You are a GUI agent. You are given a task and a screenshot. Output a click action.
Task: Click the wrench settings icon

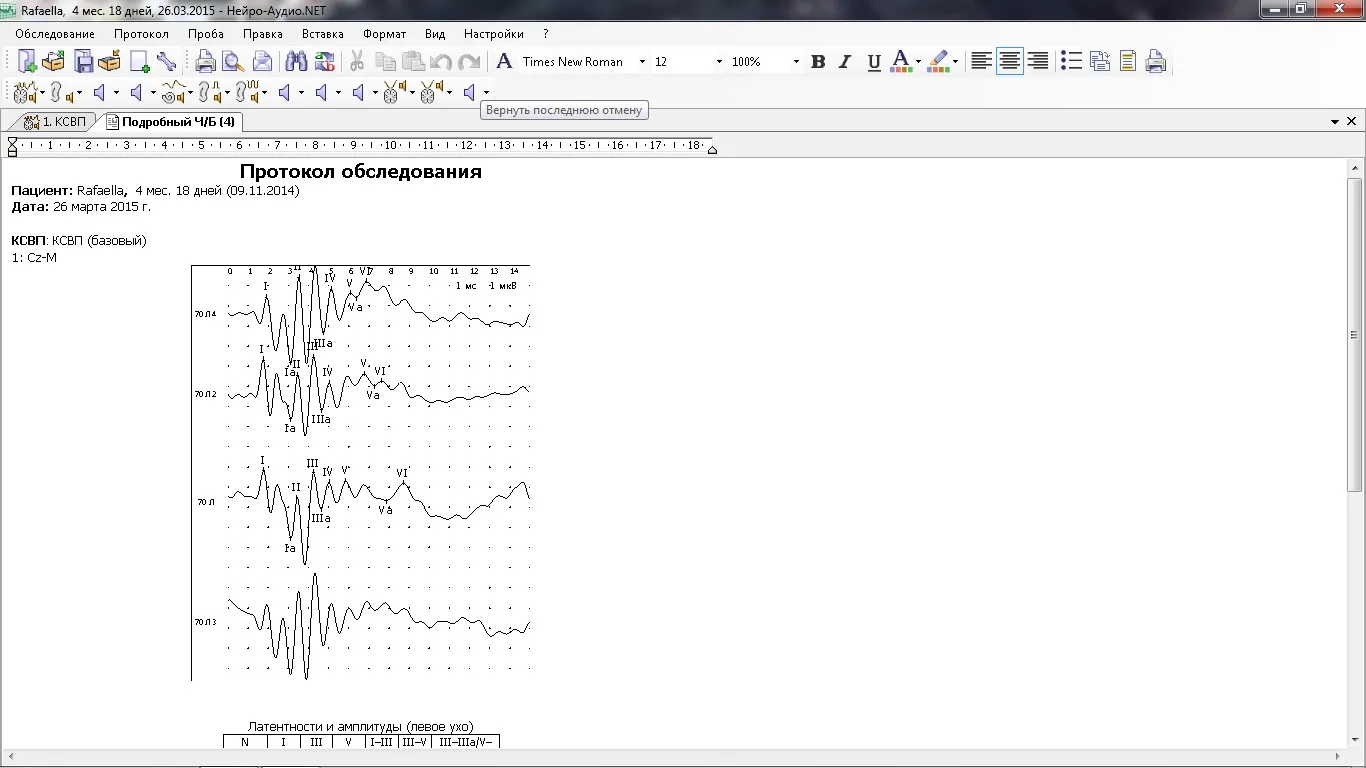point(166,62)
